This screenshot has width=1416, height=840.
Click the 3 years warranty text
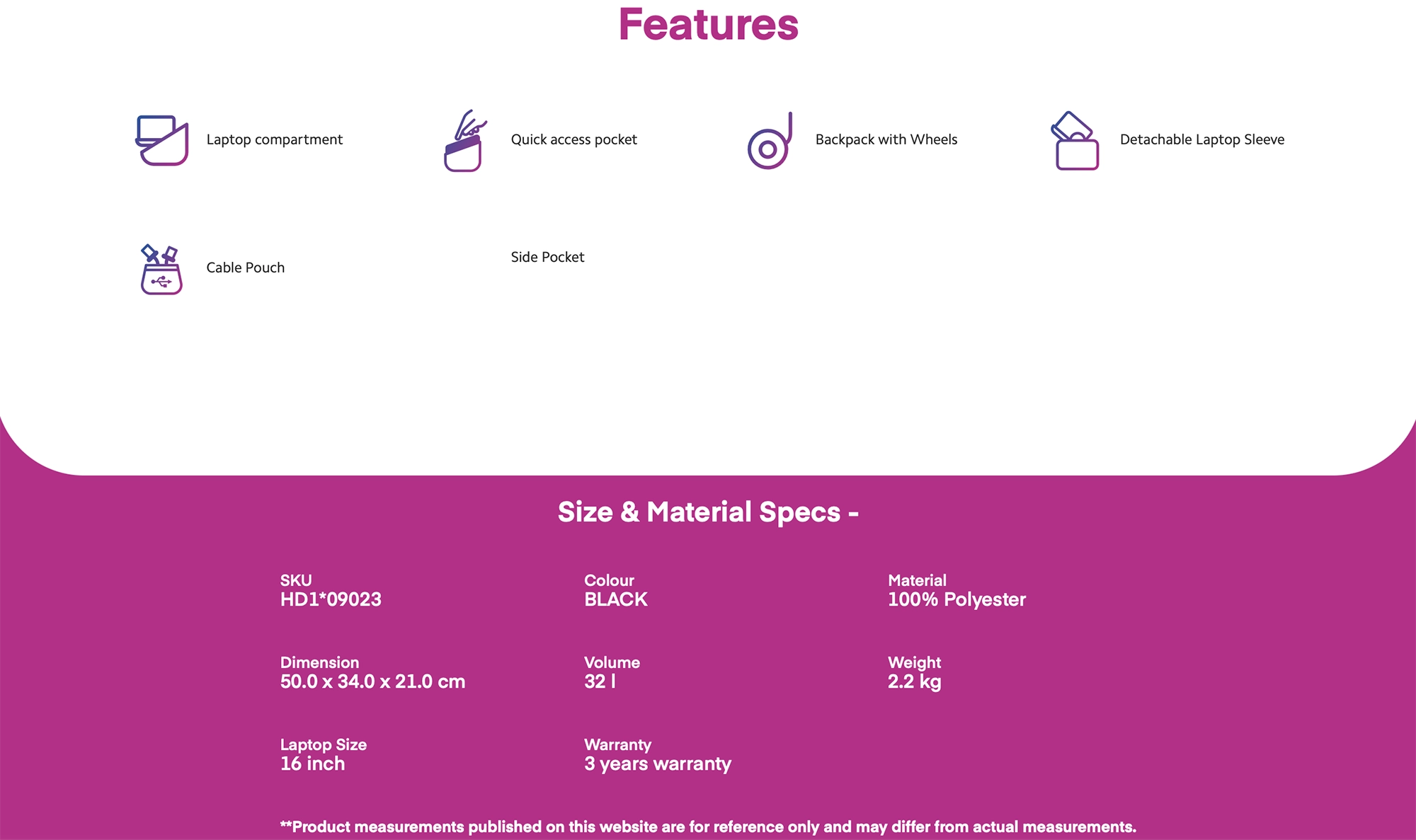click(657, 764)
